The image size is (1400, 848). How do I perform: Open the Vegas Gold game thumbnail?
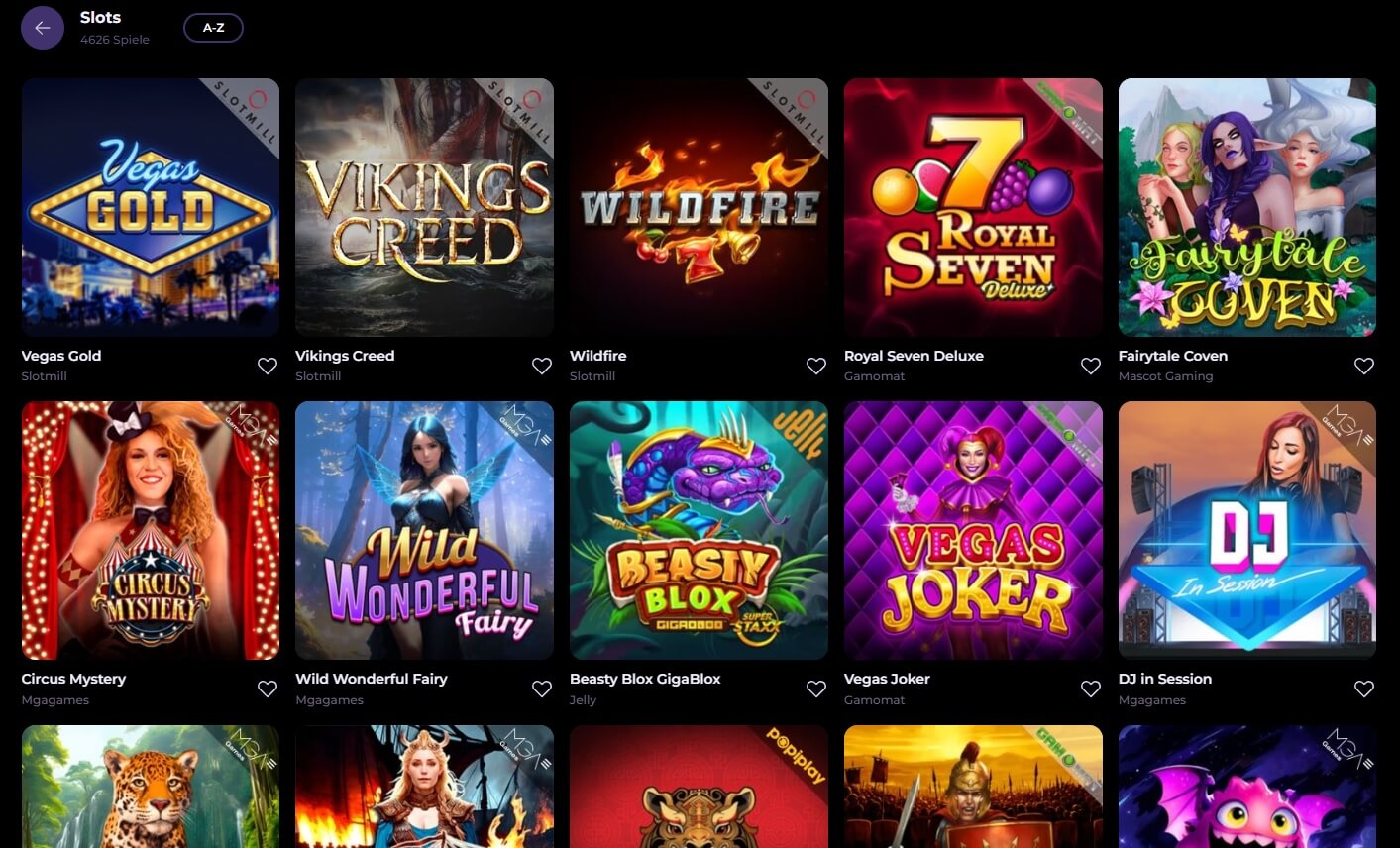point(151,207)
